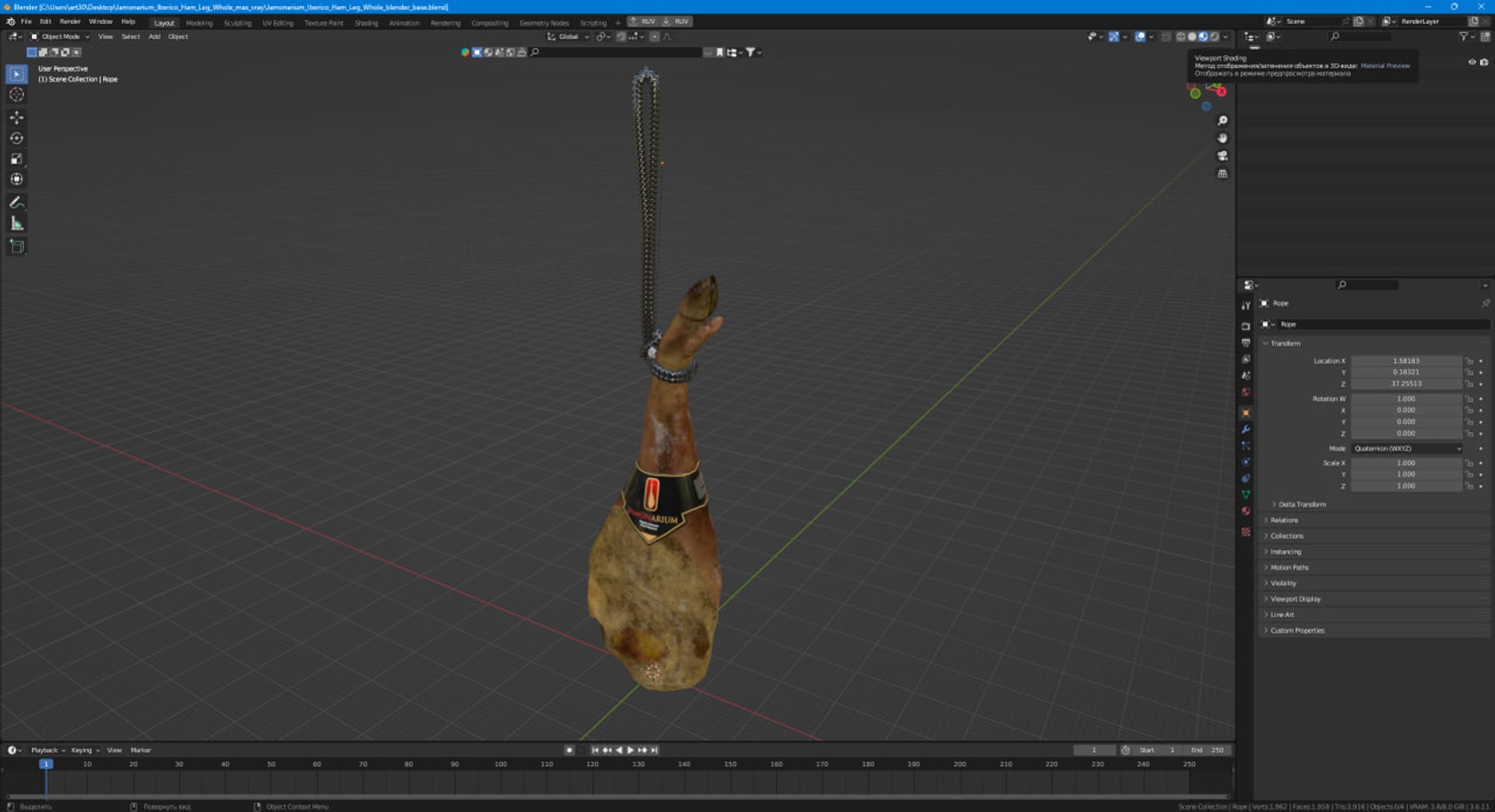
Task: Toggle camera view icon in viewport
Action: [x=1222, y=156]
